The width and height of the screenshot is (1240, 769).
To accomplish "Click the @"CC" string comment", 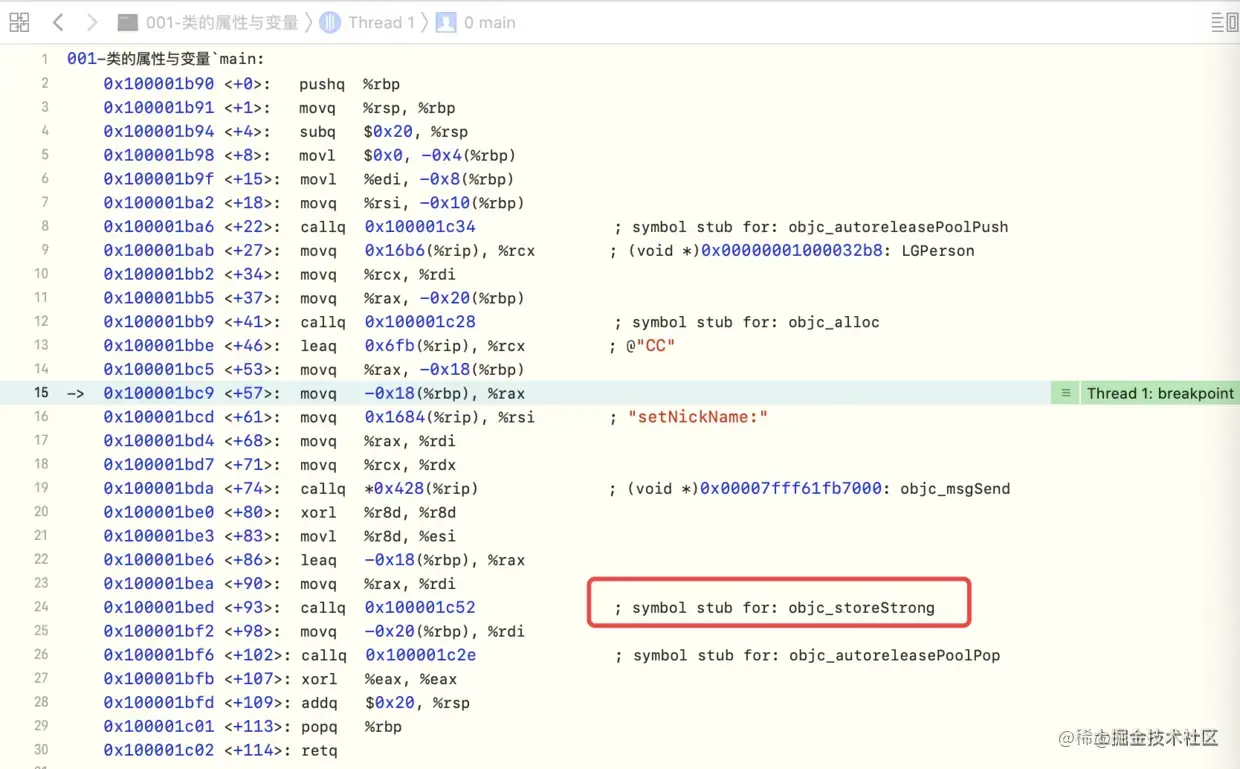I will click(x=642, y=346).
